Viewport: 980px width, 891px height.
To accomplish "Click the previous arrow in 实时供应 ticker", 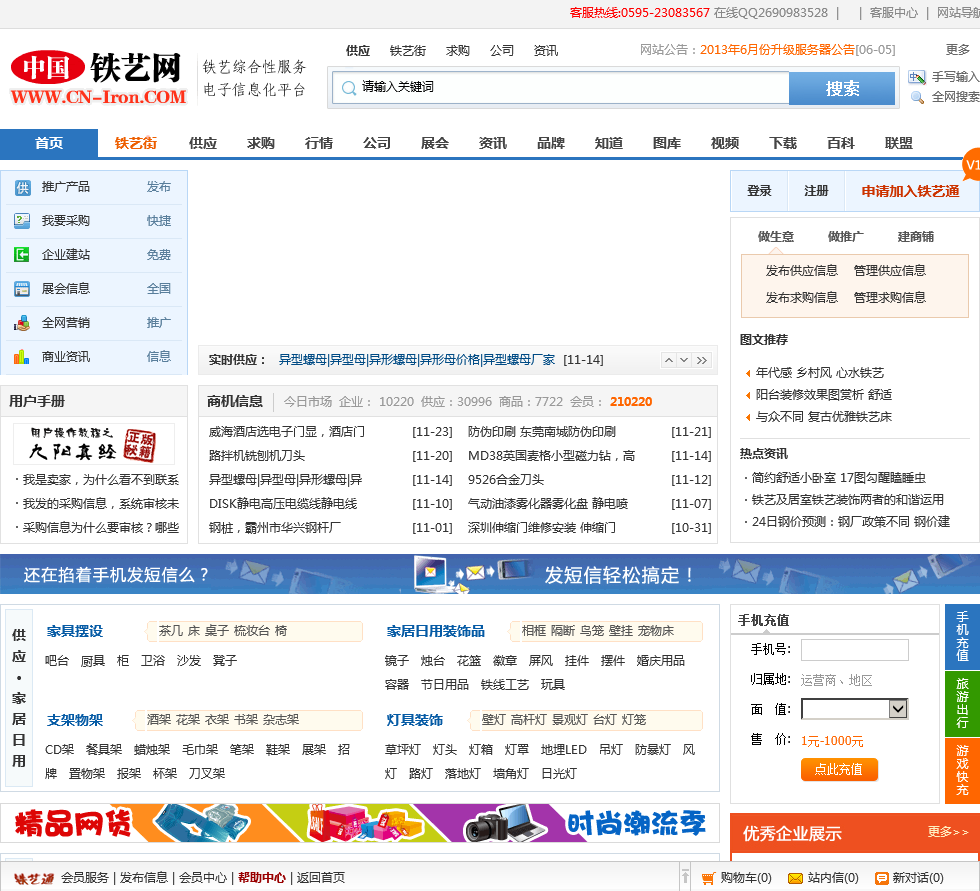I will click(x=669, y=360).
